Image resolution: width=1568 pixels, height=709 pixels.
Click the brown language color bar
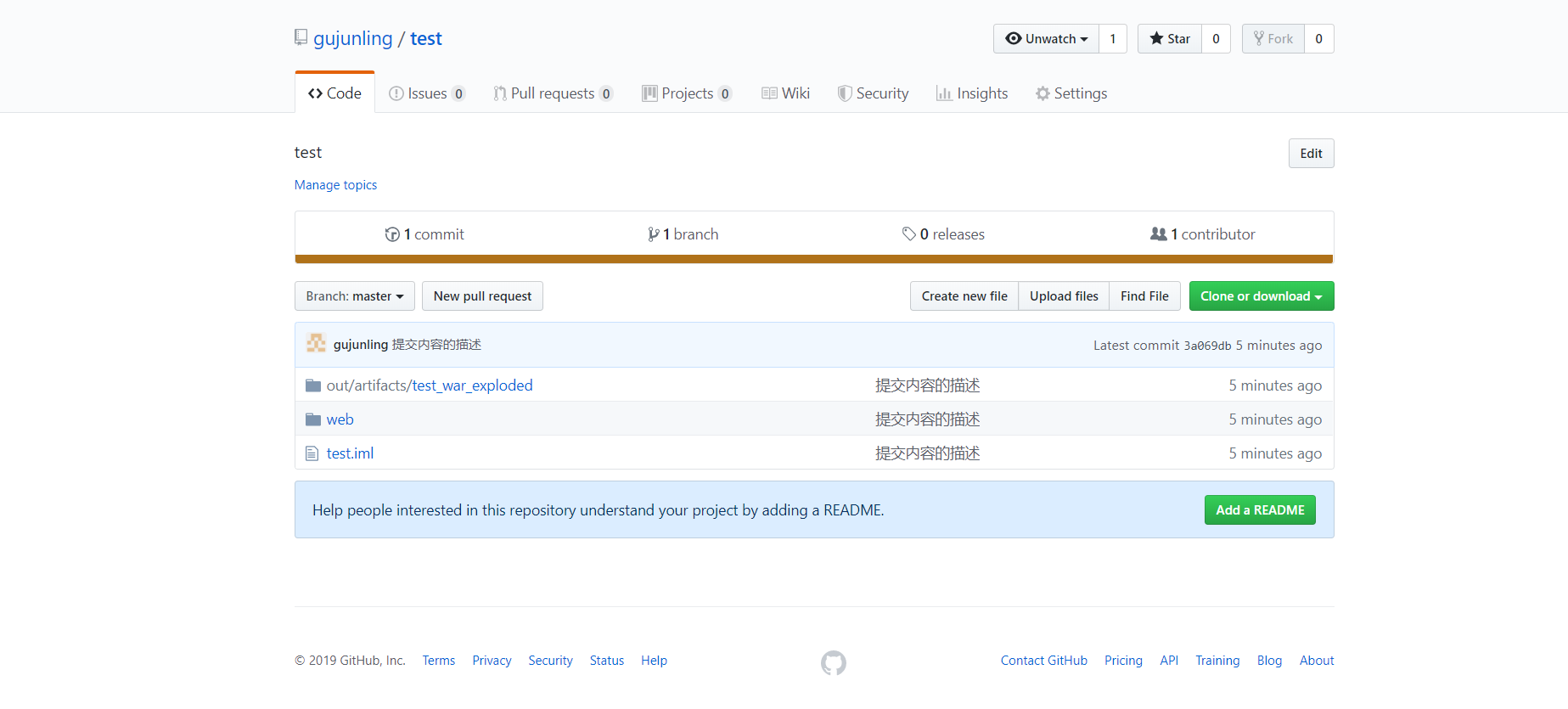pos(813,259)
